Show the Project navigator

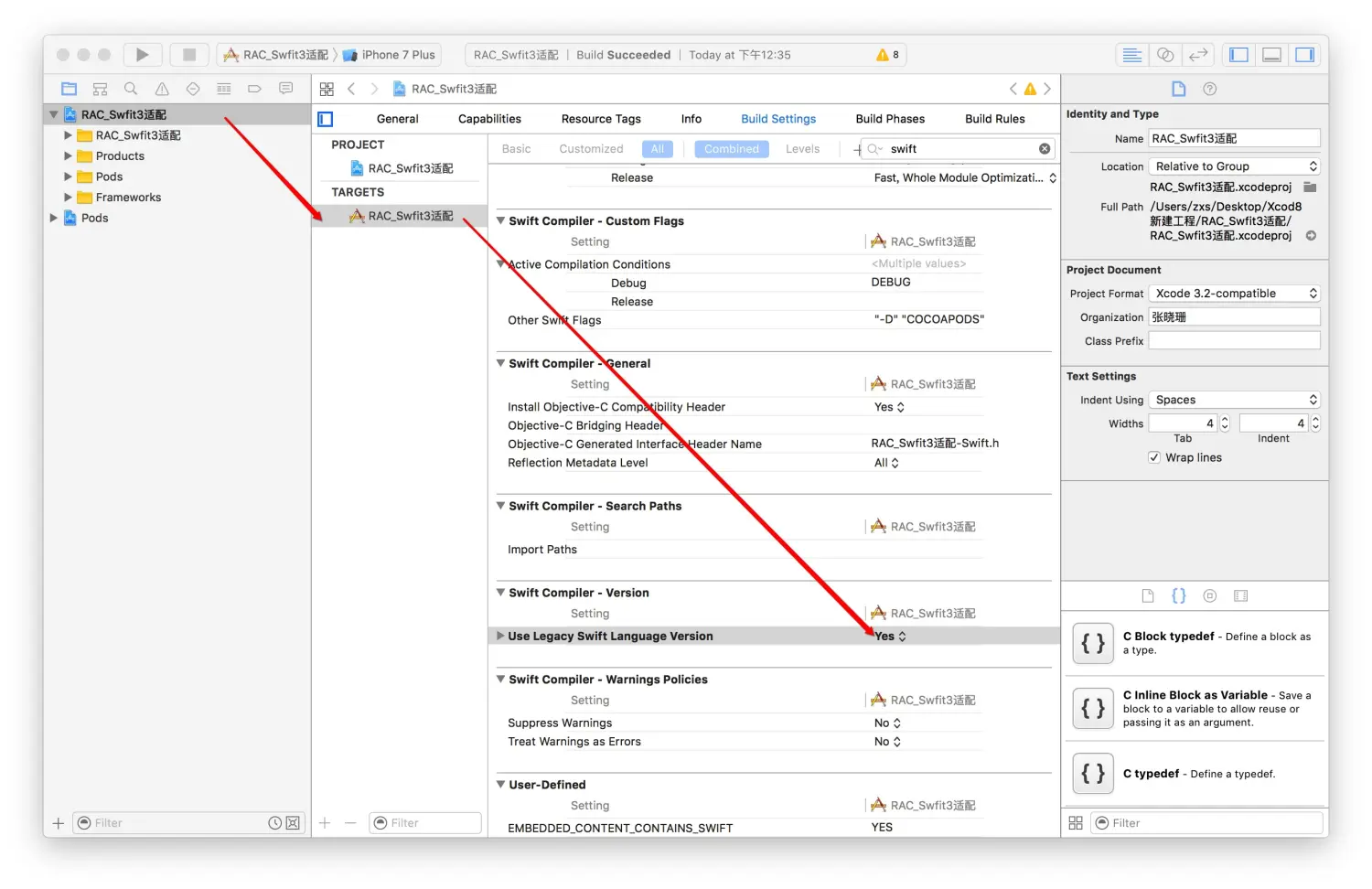[69, 89]
